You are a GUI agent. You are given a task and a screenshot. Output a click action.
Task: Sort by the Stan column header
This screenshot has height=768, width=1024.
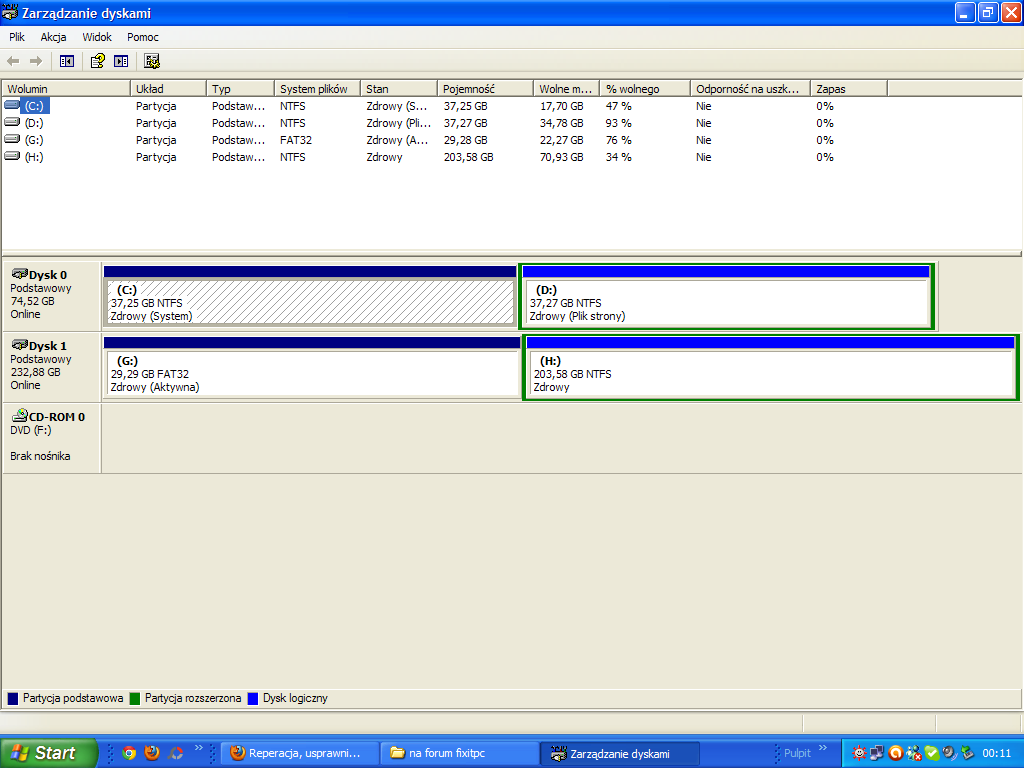[399, 89]
